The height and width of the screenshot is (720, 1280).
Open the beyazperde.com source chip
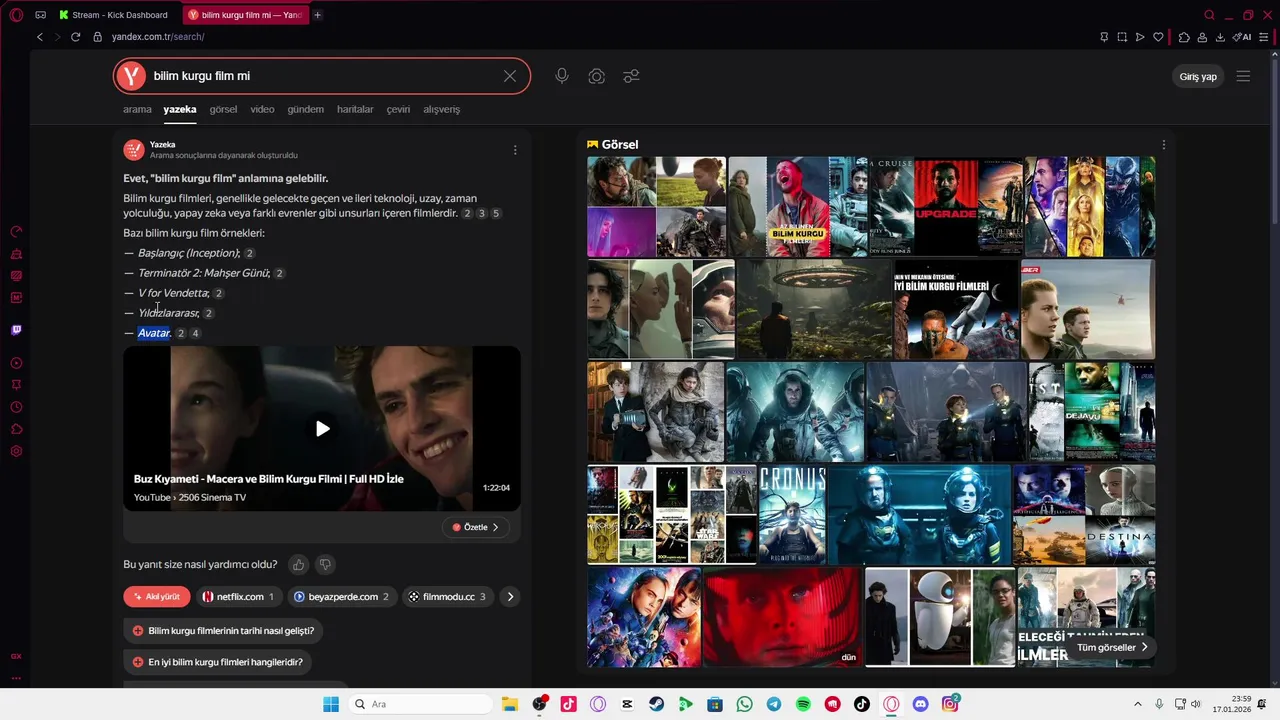[342, 597]
